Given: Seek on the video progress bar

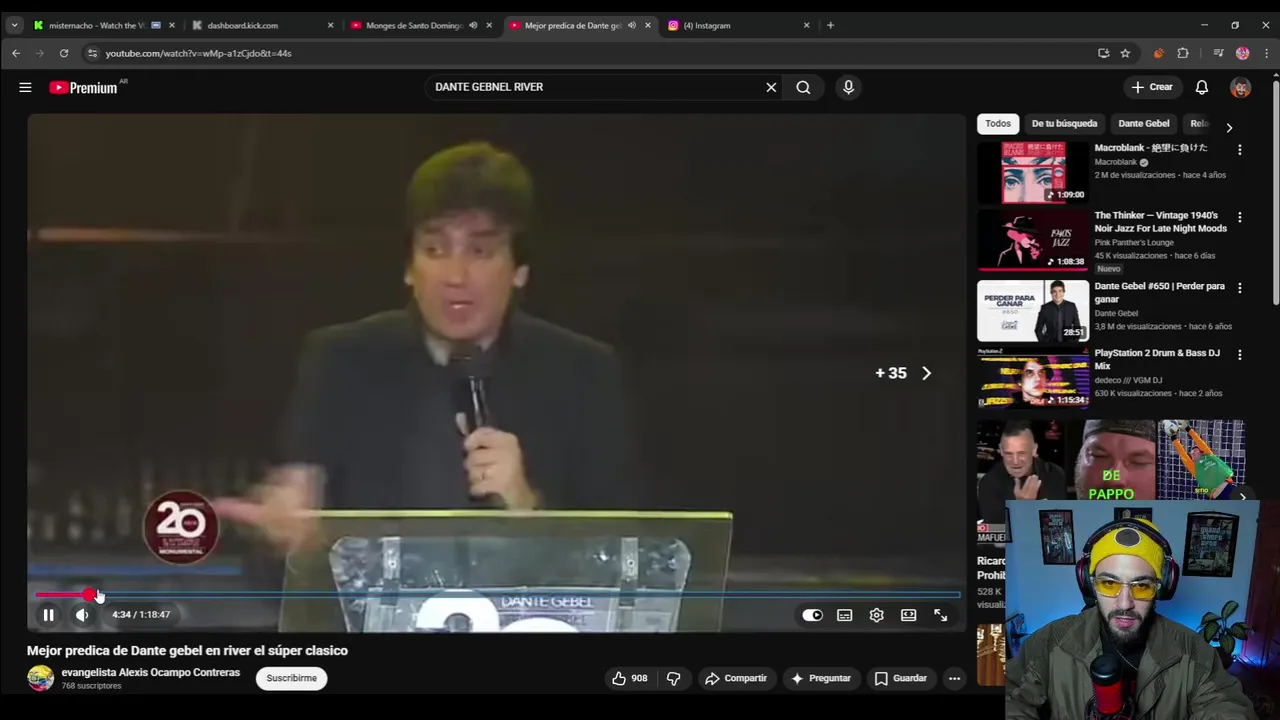Looking at the screenshot, I should click(497, 595).
